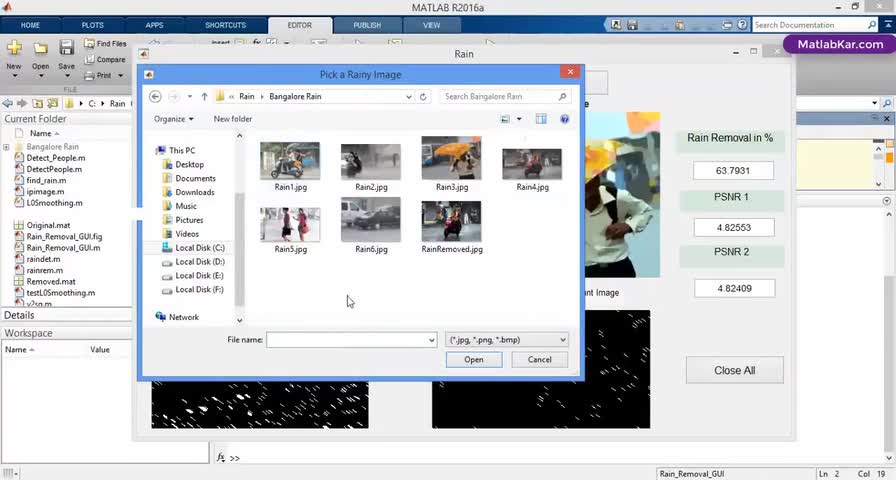This screenshot has width=896, height=480.
Task: Select find_rain.m in Current Folder
Action: (x=46, y=181)
